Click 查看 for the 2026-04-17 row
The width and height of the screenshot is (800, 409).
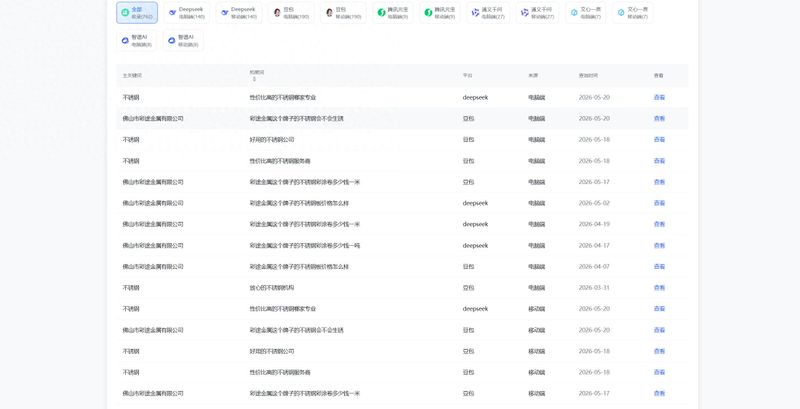pyautogui.click(x=659, y=245)
